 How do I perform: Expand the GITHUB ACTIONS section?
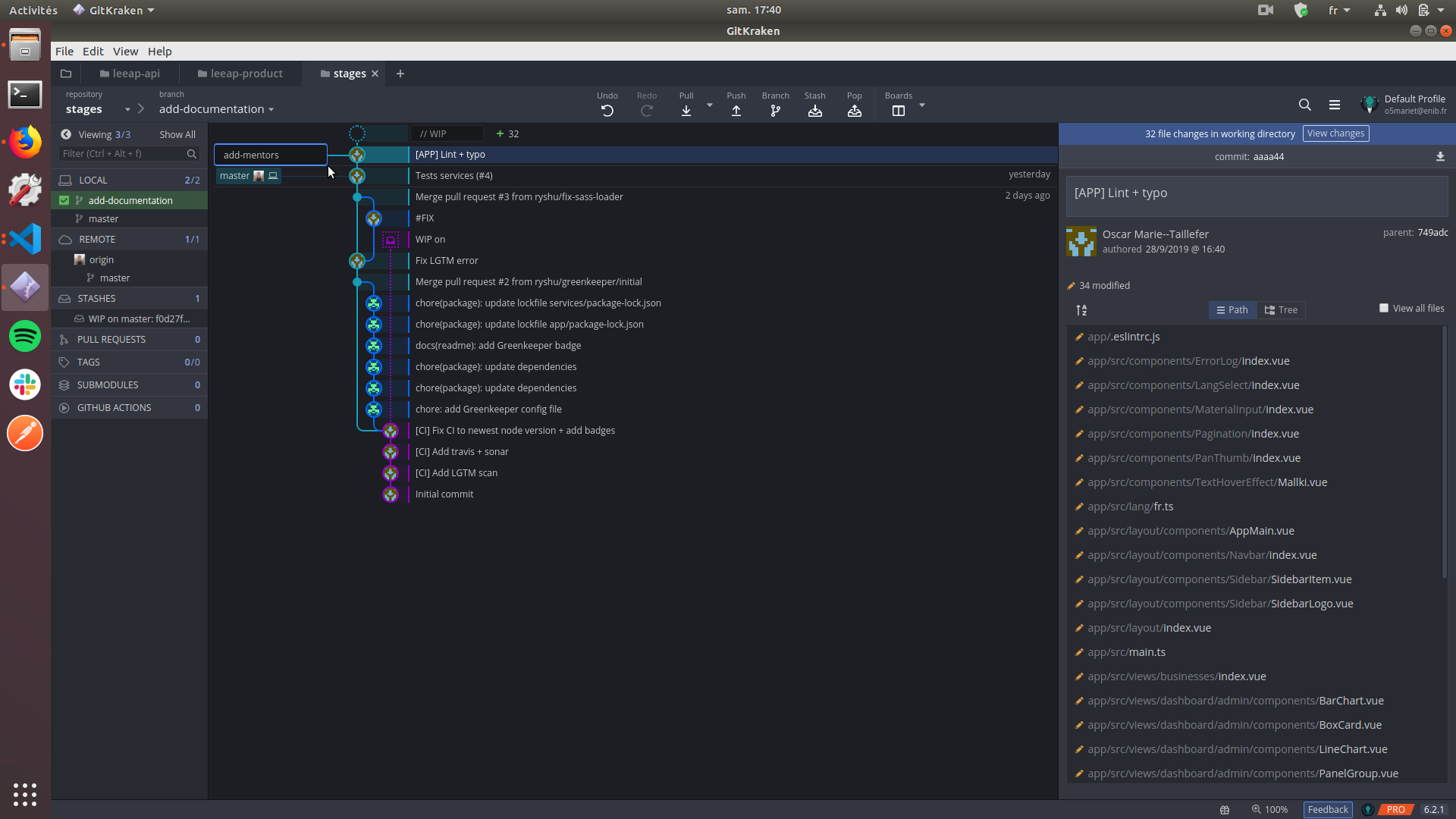[130, 407]
